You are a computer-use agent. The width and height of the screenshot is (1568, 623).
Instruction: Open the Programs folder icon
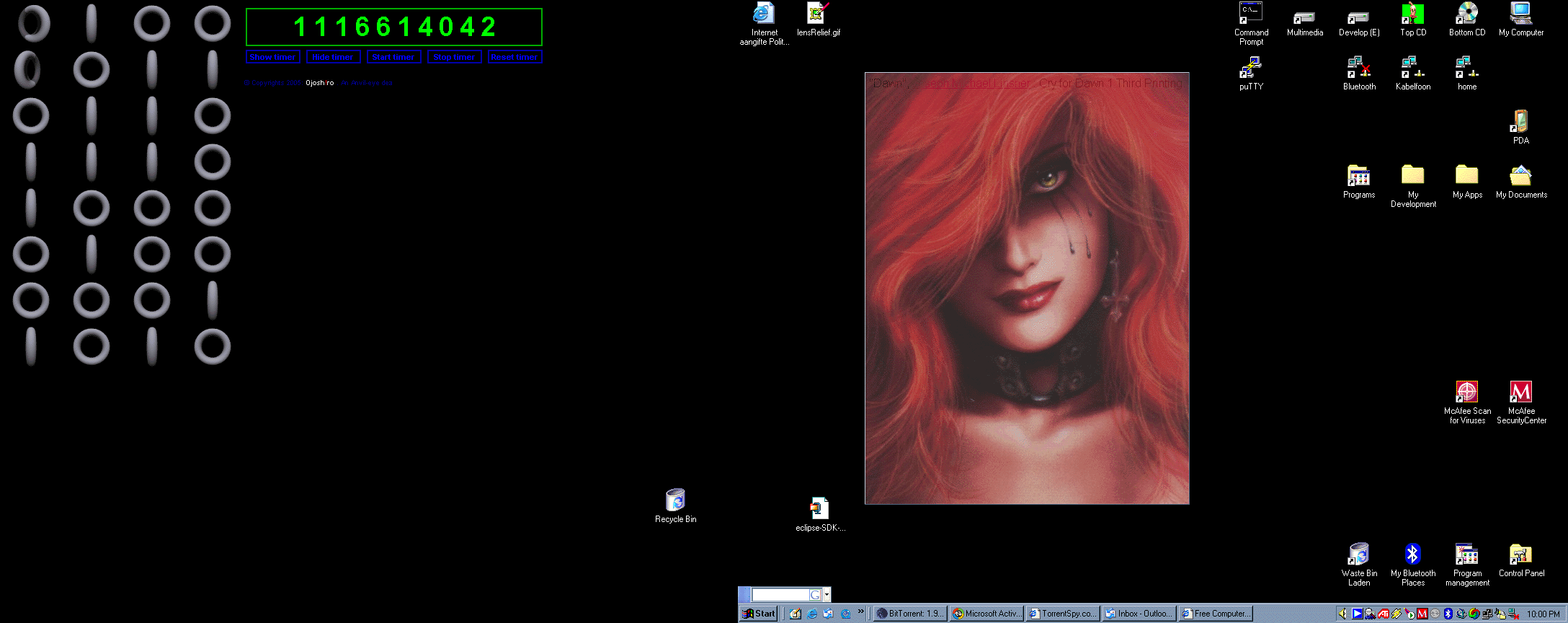click(x=1359, y=182)
